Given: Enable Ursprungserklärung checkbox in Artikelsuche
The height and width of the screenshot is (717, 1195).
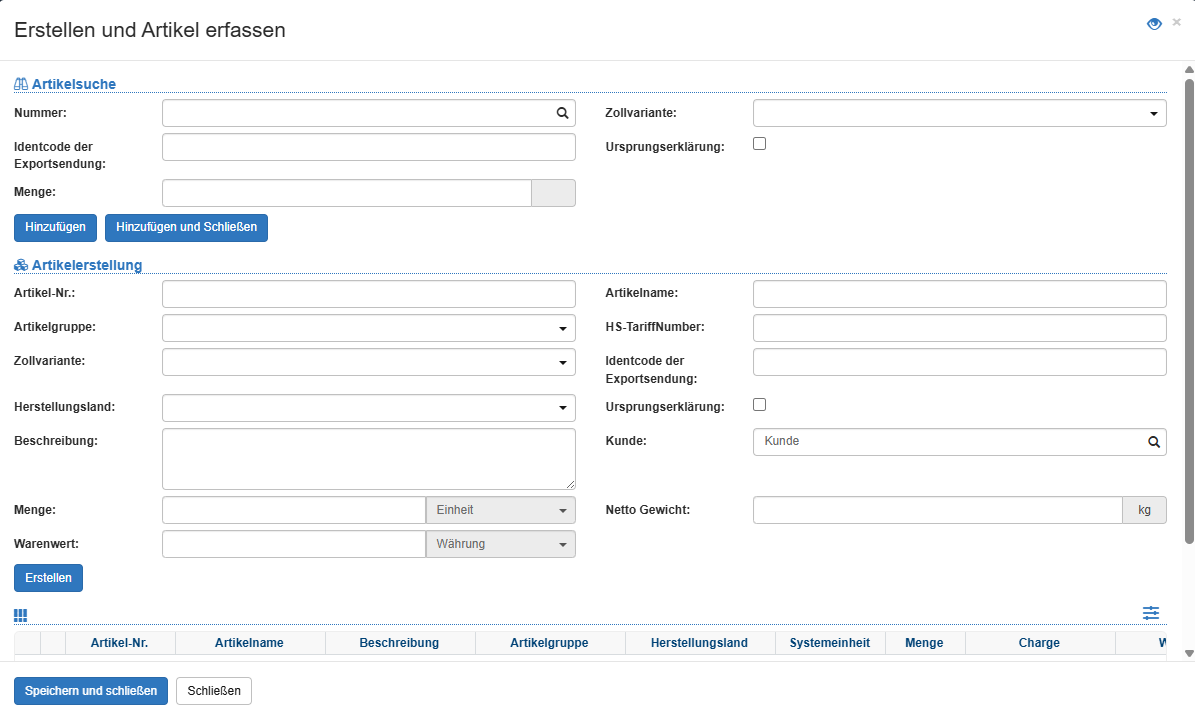Looking at the screenshot, I should [759, 144].
